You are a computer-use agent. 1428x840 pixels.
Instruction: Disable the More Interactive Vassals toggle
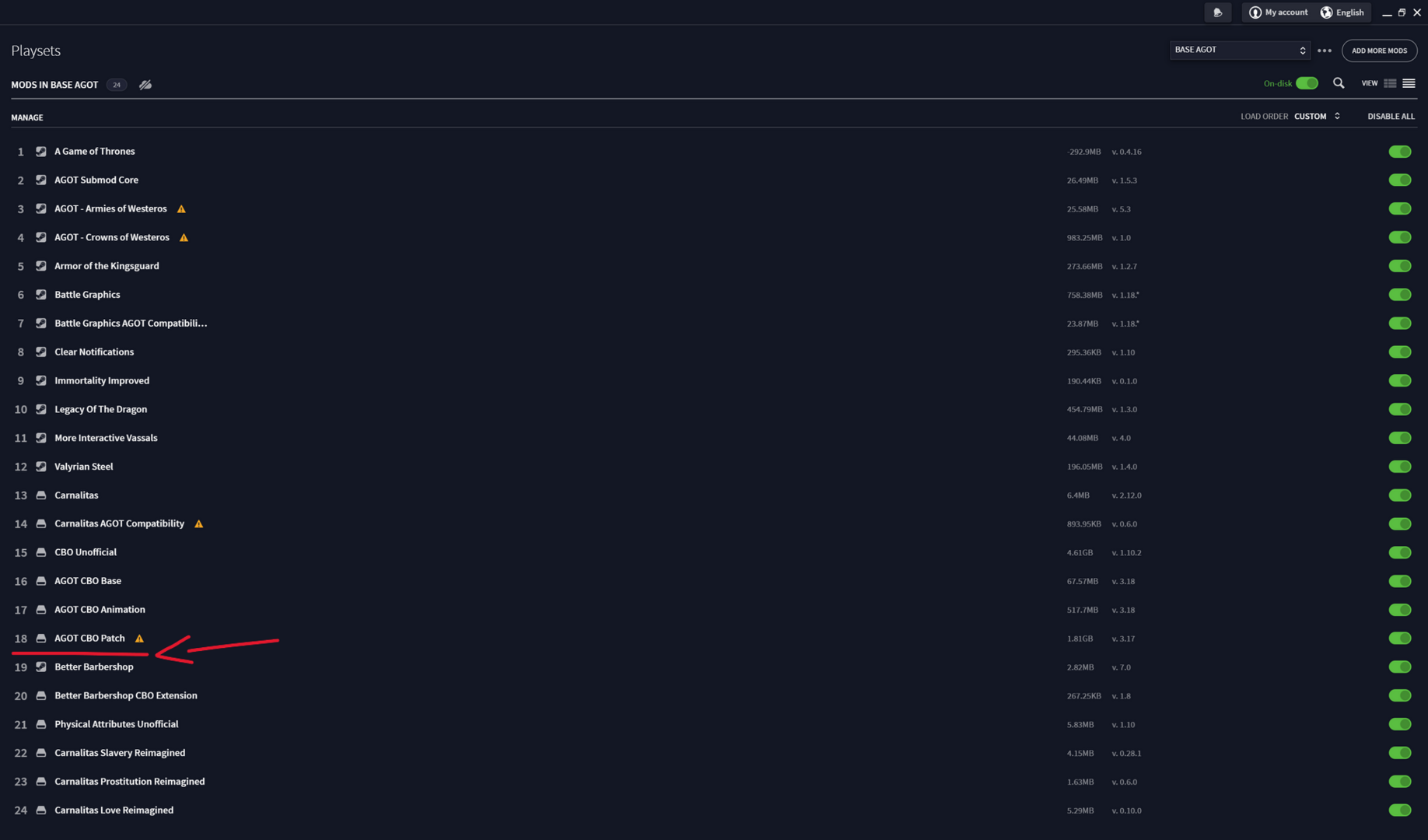[x=1400, y=438]
